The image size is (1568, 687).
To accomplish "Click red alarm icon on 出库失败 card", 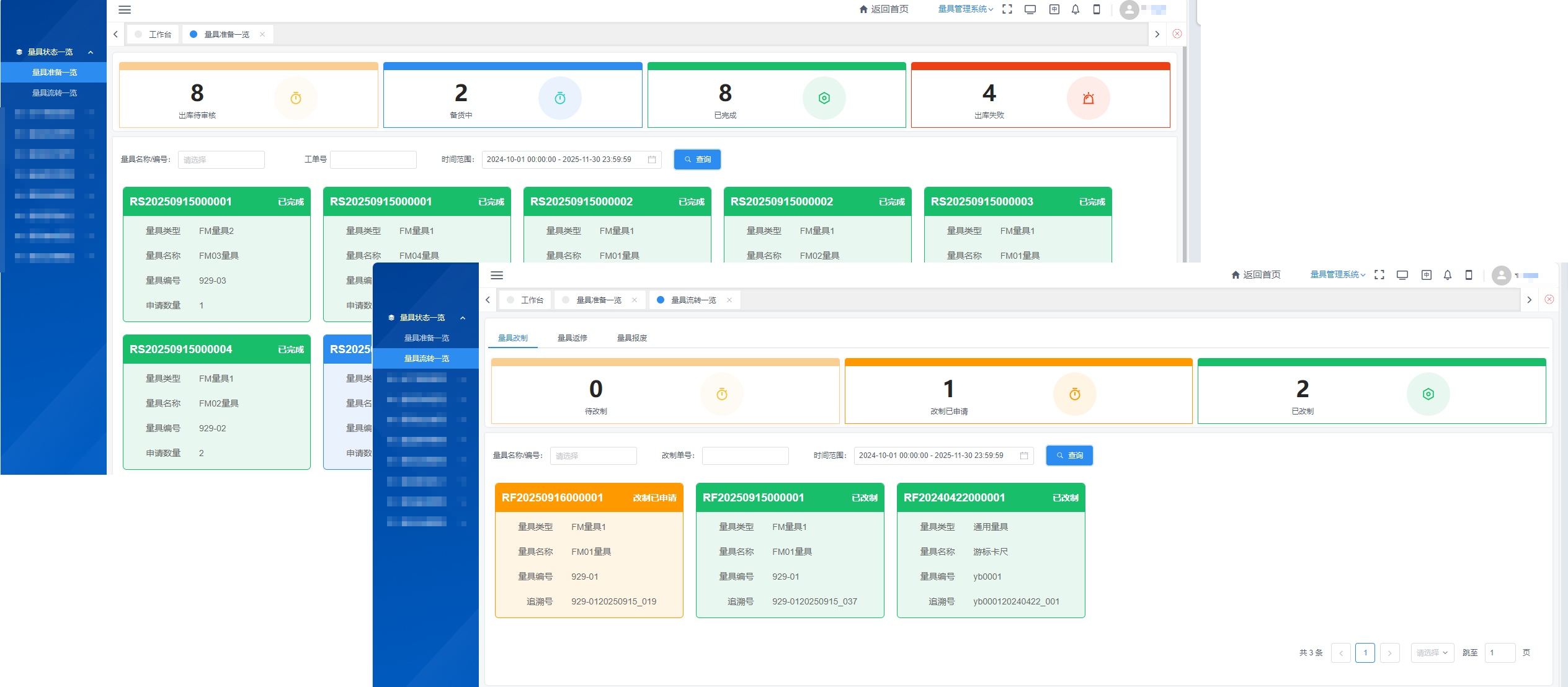I will point(1088,98).
